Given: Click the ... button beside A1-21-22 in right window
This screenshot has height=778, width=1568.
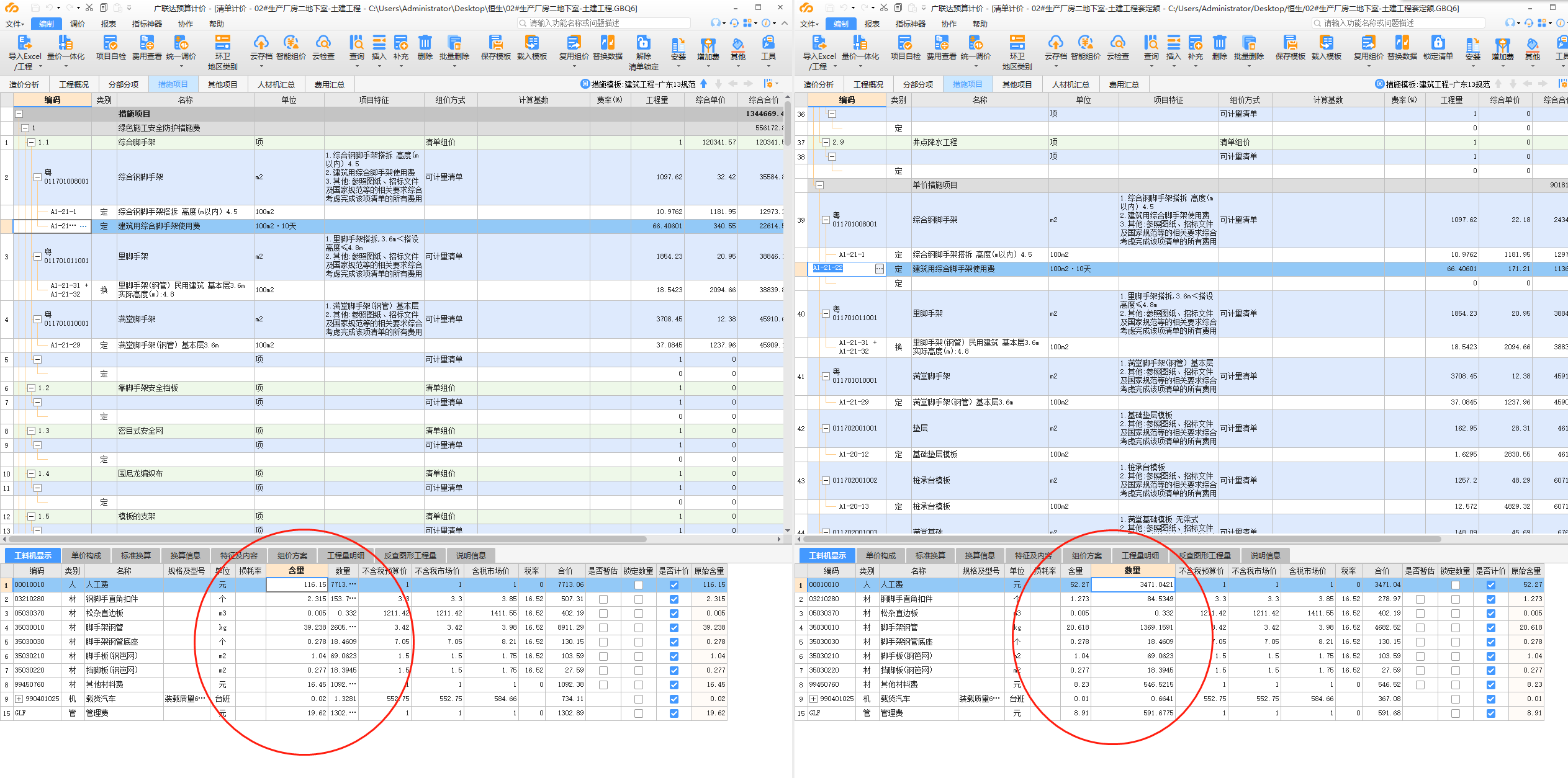Looking at the screenshot, I should [x=879, y=269].
